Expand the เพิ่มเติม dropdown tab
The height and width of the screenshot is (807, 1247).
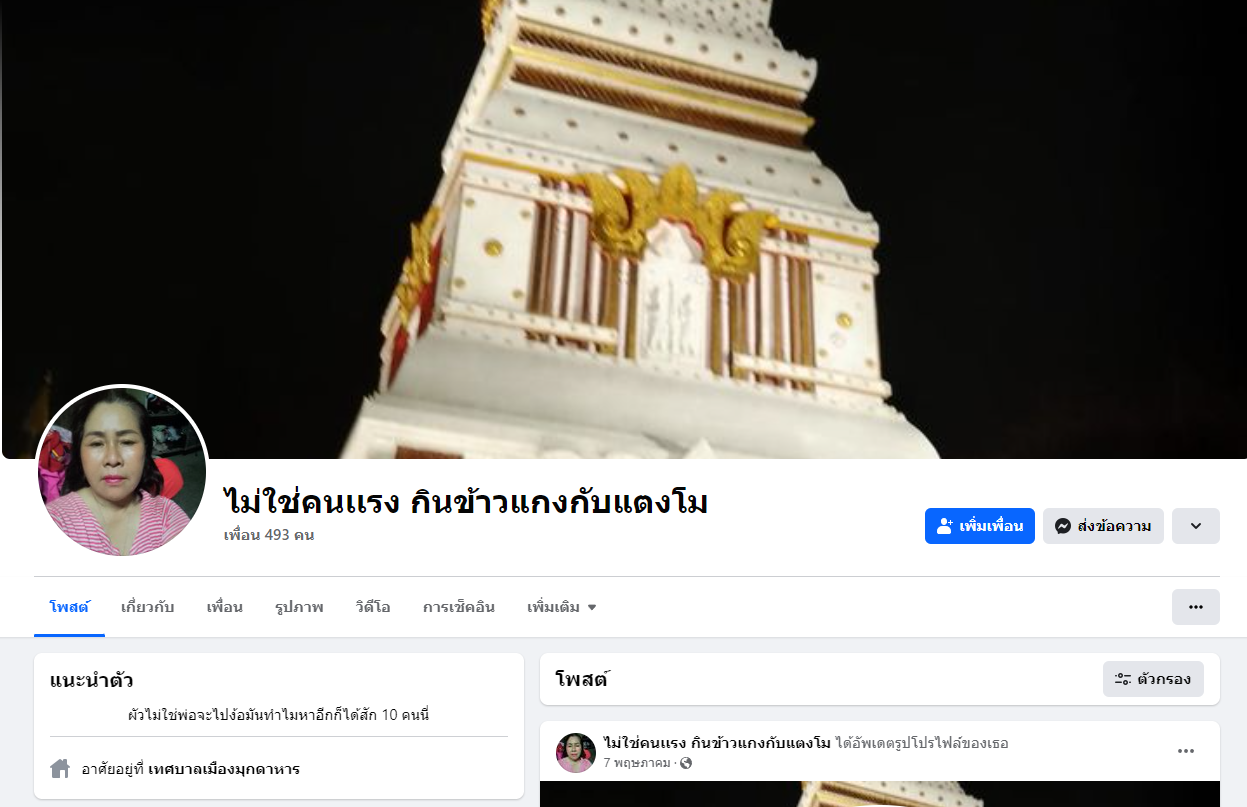pyautogui.click(x=561, y=607)
